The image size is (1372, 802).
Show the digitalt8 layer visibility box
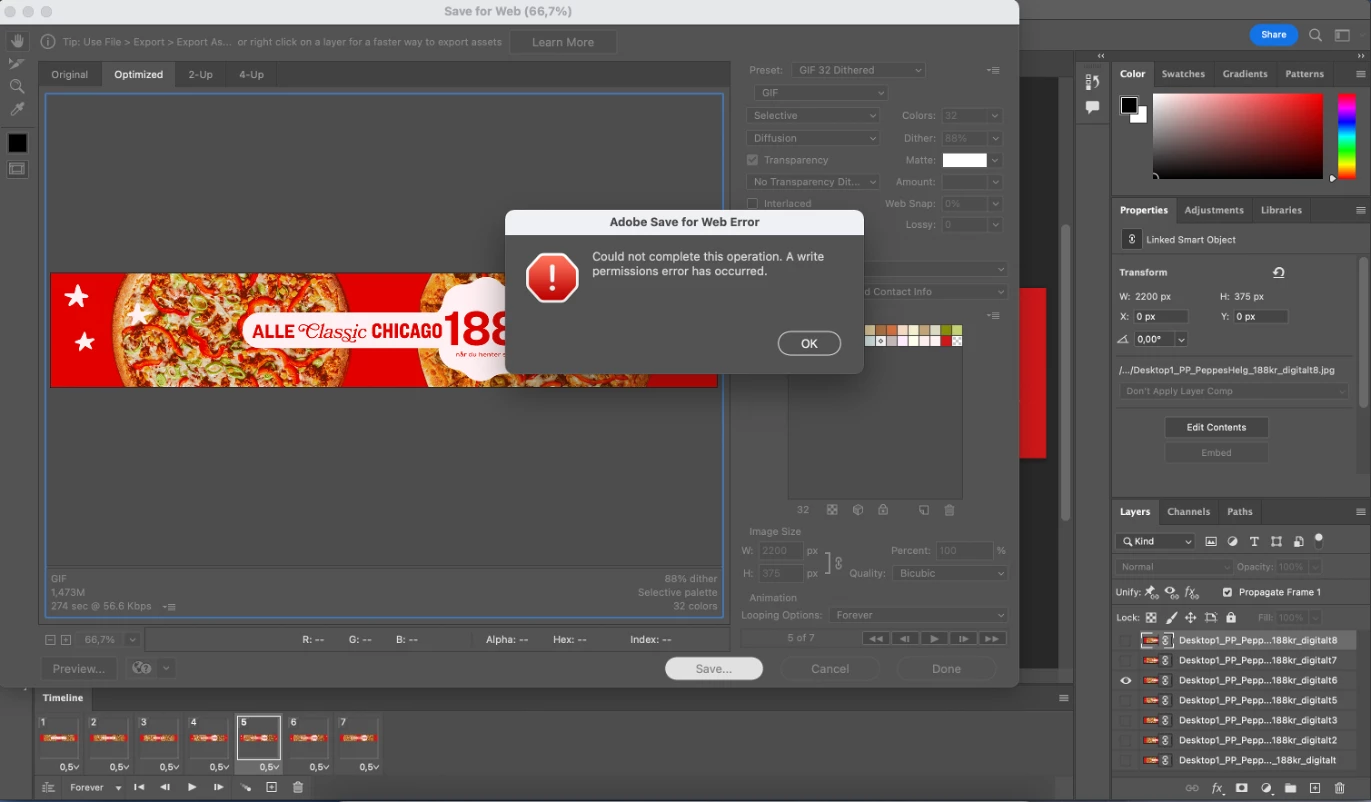(x=1126, y=640)
